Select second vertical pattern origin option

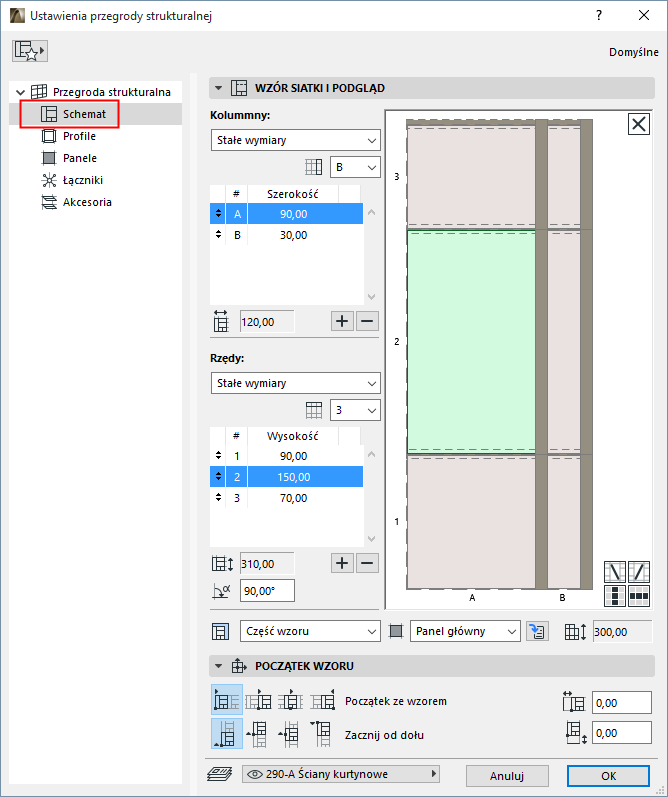(258, 734)
